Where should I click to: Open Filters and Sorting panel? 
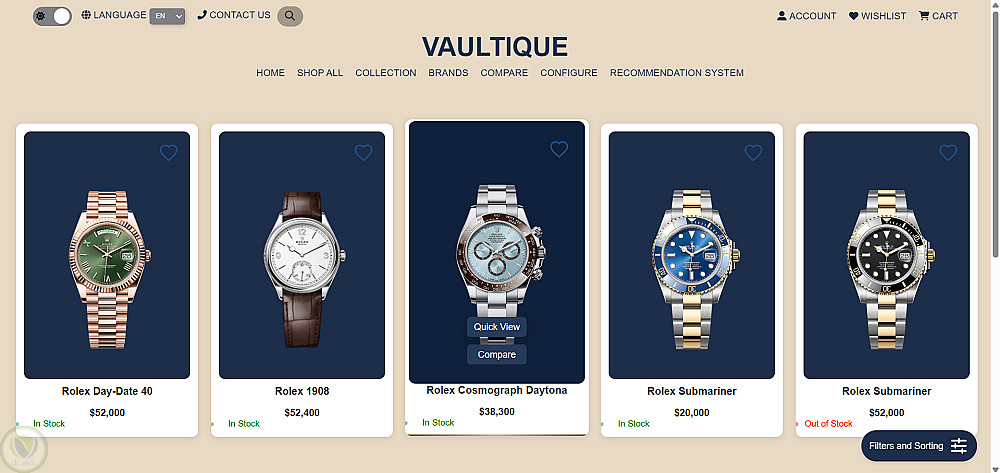918,446
